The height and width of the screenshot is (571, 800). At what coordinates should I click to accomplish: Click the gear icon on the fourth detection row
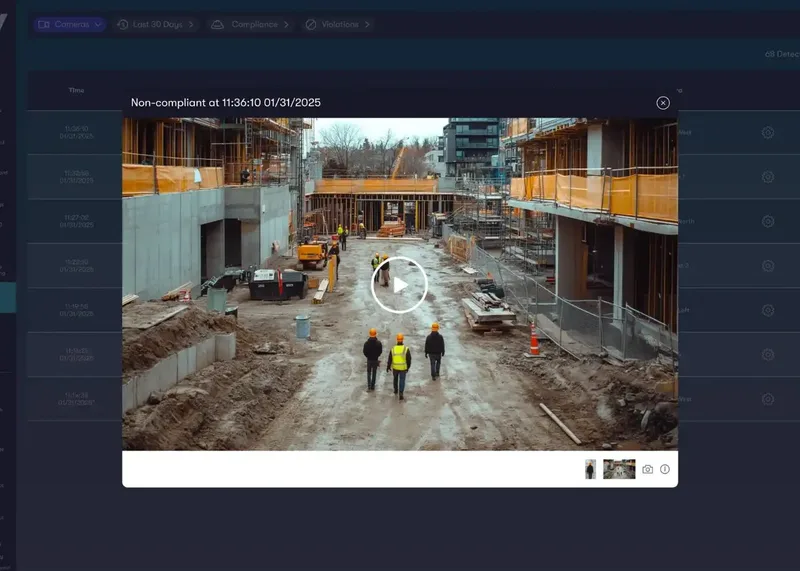767,266
